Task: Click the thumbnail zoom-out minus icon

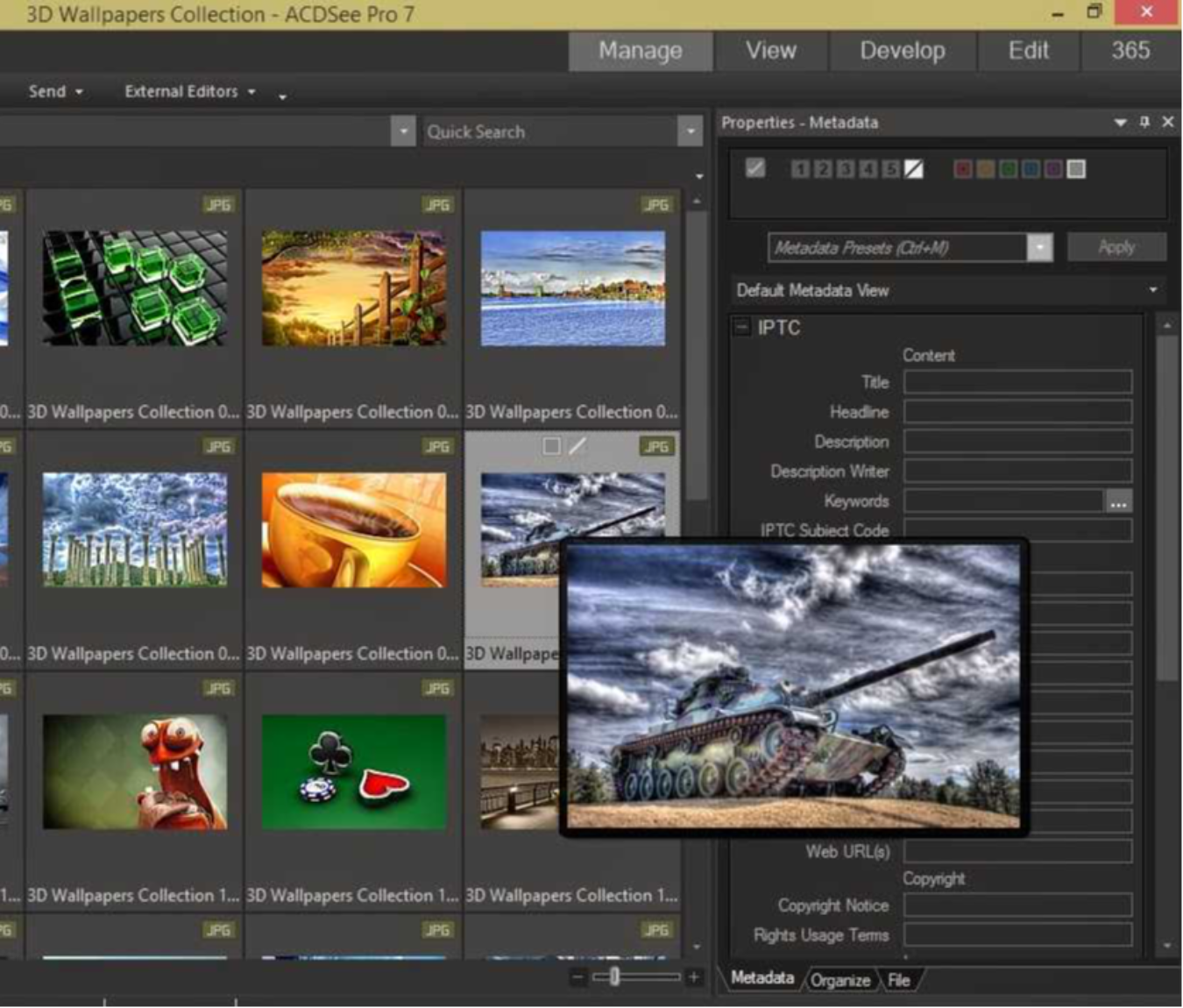Action: point(577,976)
